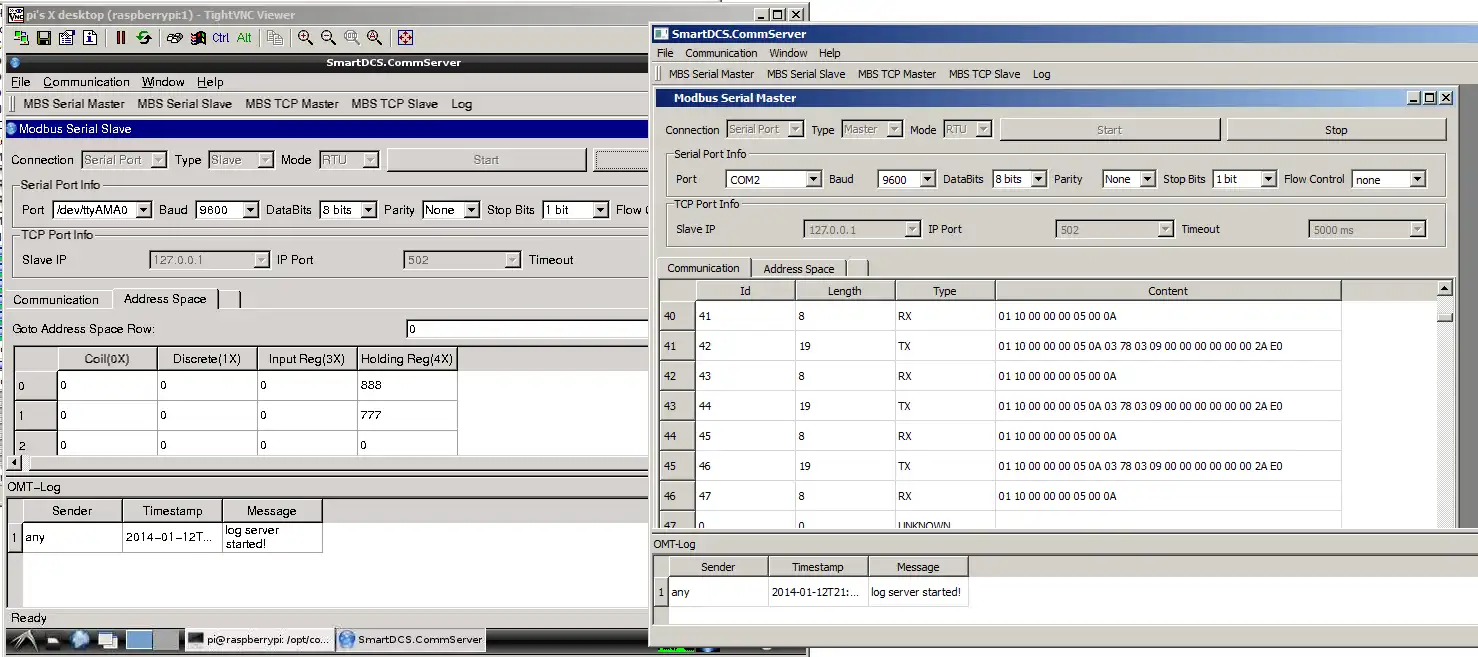Viewport: 1478px width, 657px height.
Task: Click the red Pause icon in TightVNC toolbar
Action: (121, 38)
